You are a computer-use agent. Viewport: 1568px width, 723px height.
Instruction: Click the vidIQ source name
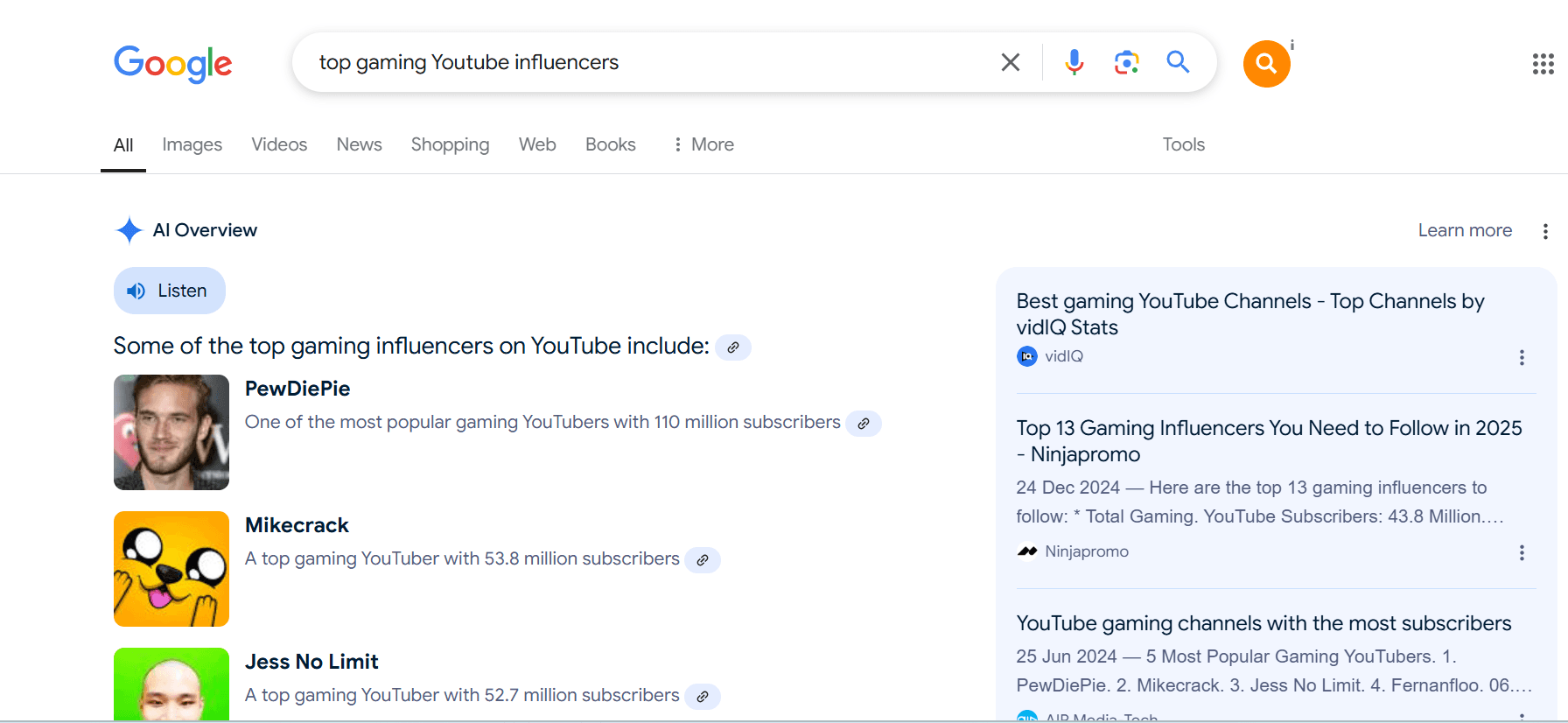[x=1064, y=356]
